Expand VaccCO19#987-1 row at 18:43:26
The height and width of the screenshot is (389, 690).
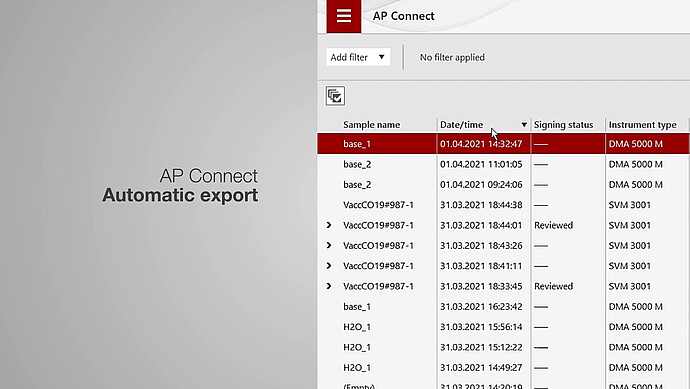[x=329, y=246]
